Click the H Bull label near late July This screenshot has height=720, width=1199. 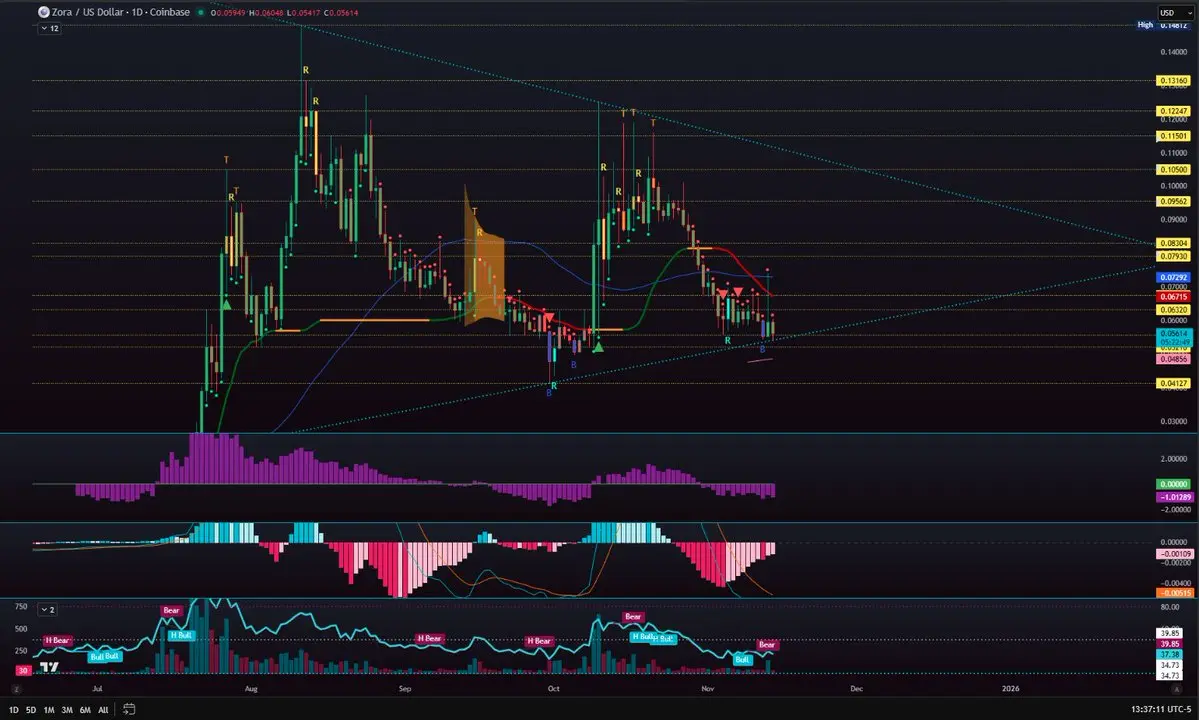coord(181,635)
